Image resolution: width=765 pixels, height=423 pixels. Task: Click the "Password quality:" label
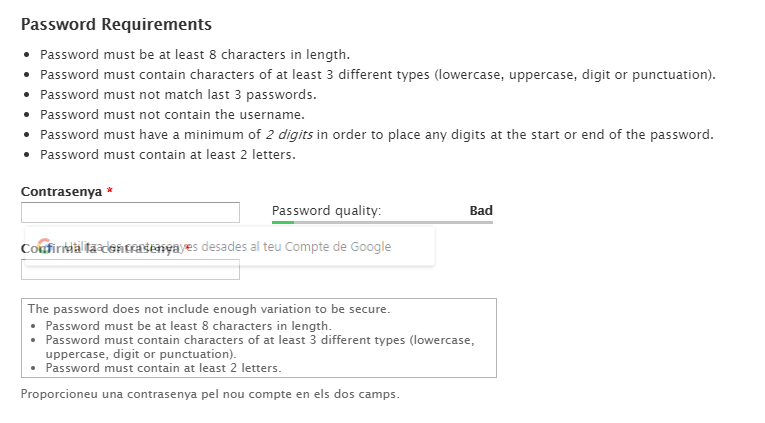click(x=326, y=211)
